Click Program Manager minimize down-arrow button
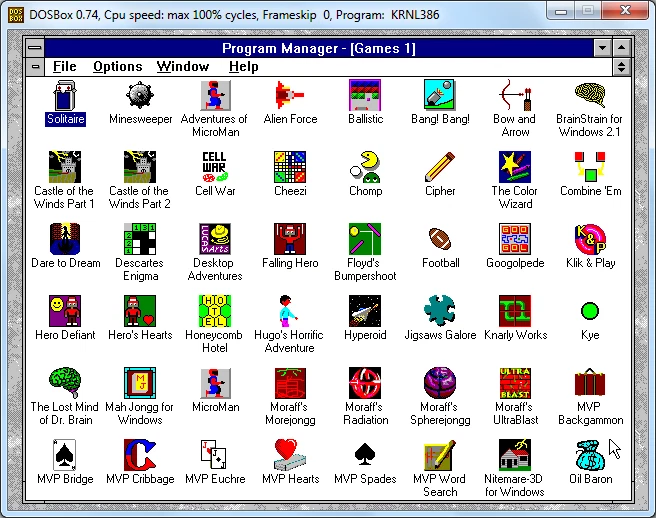The image size is (656, 518). click(x=602, y=48)
